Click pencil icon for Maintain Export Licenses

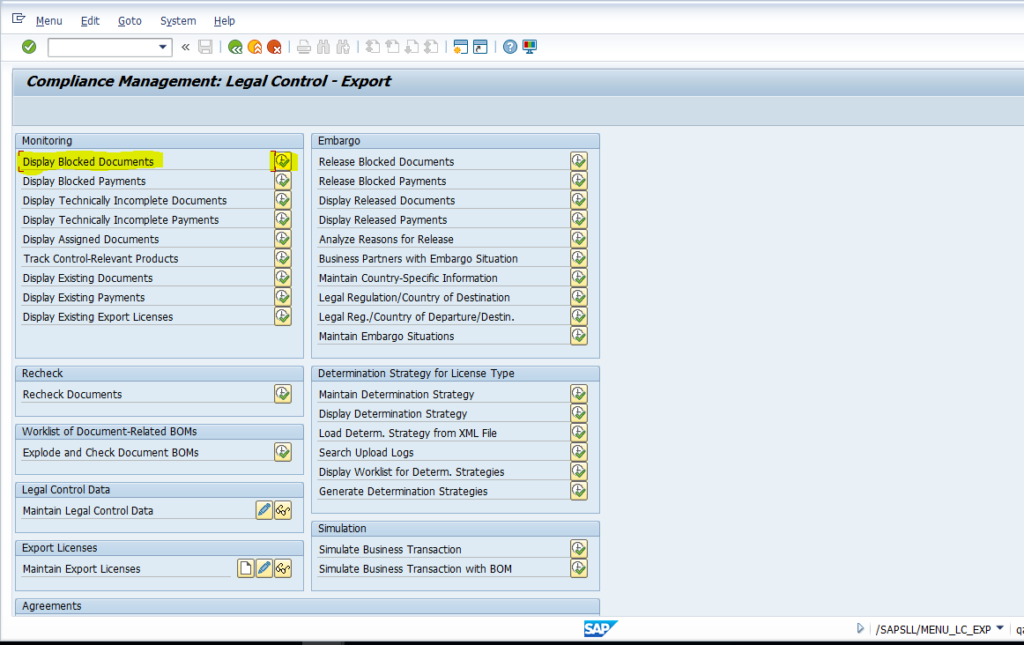(264, 568)
